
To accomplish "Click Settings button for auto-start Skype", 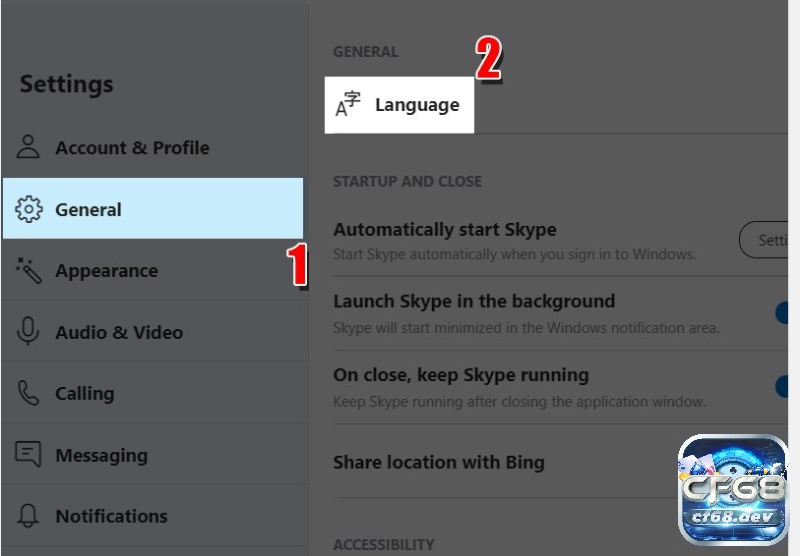I will (x=764, y=240).
